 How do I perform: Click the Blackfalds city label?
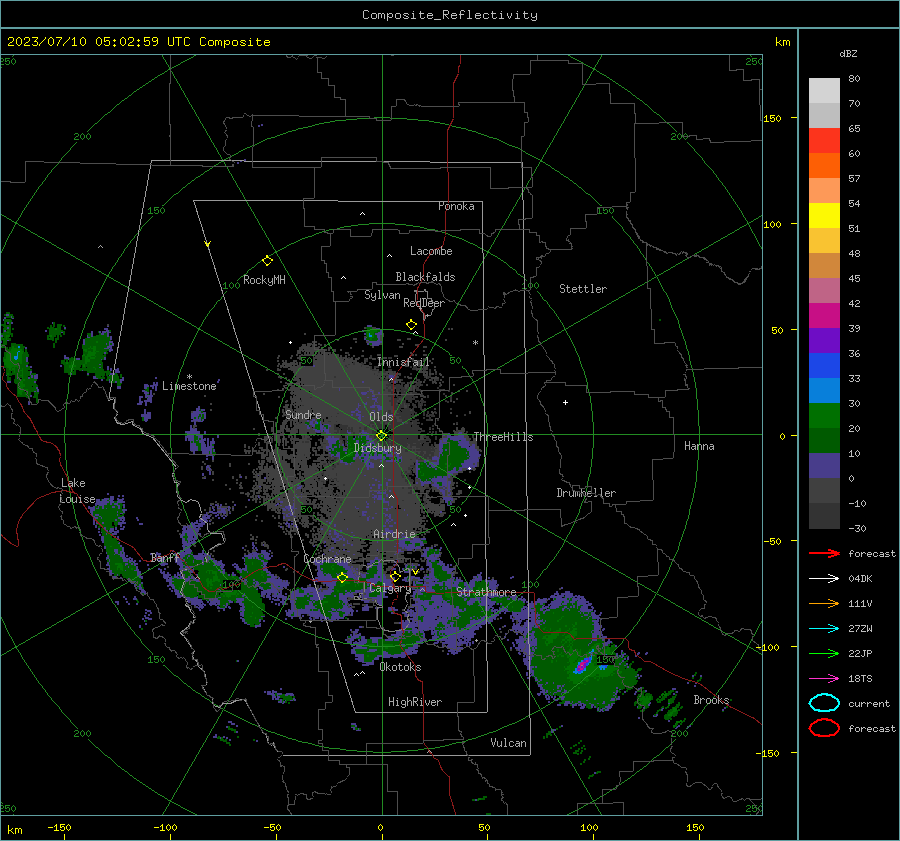coord(425,277)
